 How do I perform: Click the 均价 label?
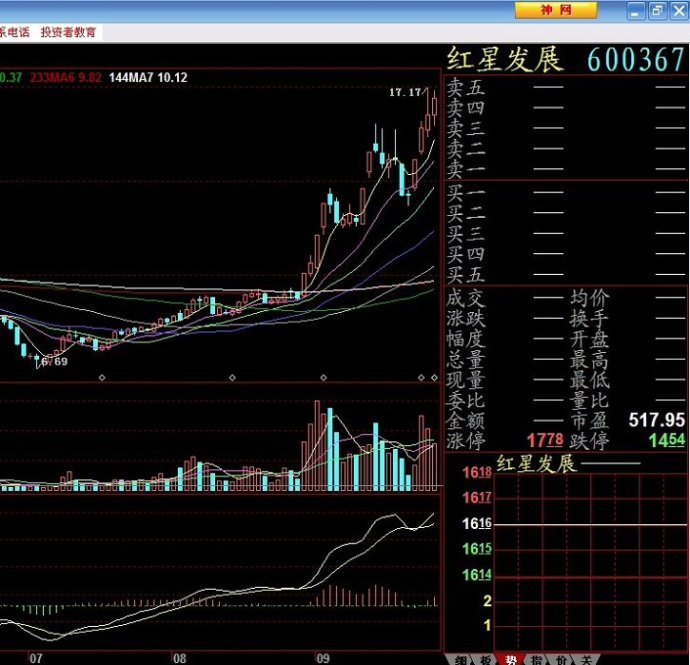(590, 298)
